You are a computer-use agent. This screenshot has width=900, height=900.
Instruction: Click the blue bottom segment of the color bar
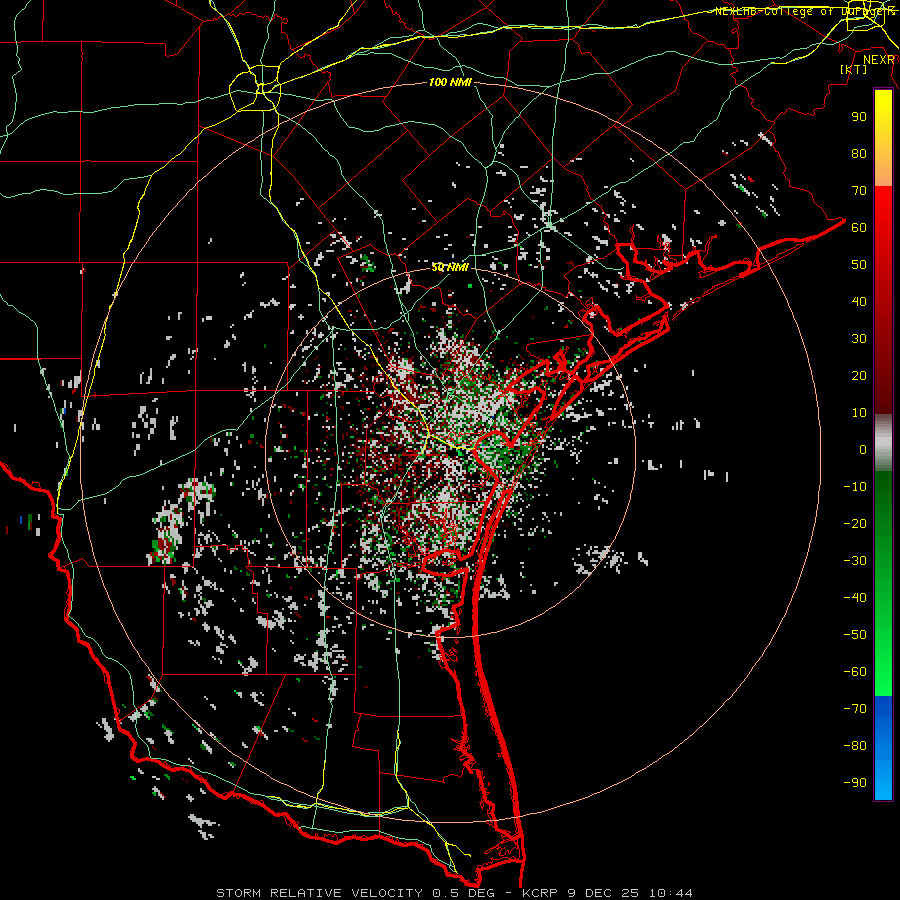point(883,748)
